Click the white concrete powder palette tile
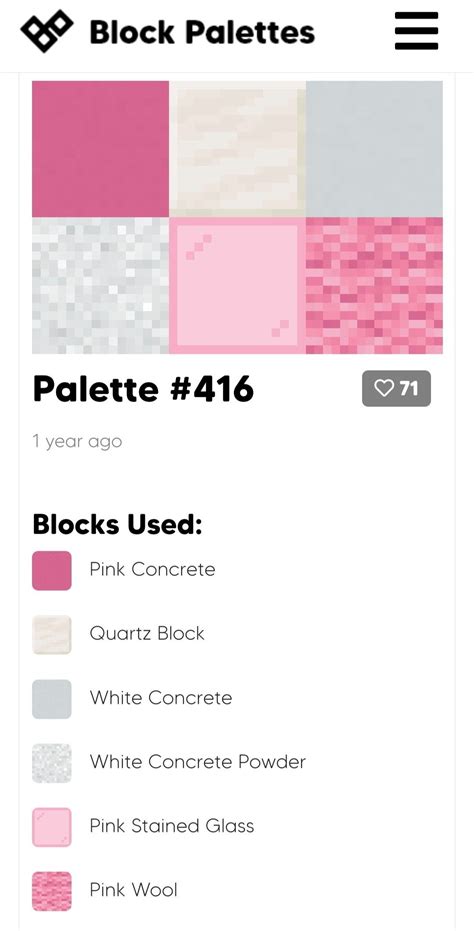 [100, 286]
